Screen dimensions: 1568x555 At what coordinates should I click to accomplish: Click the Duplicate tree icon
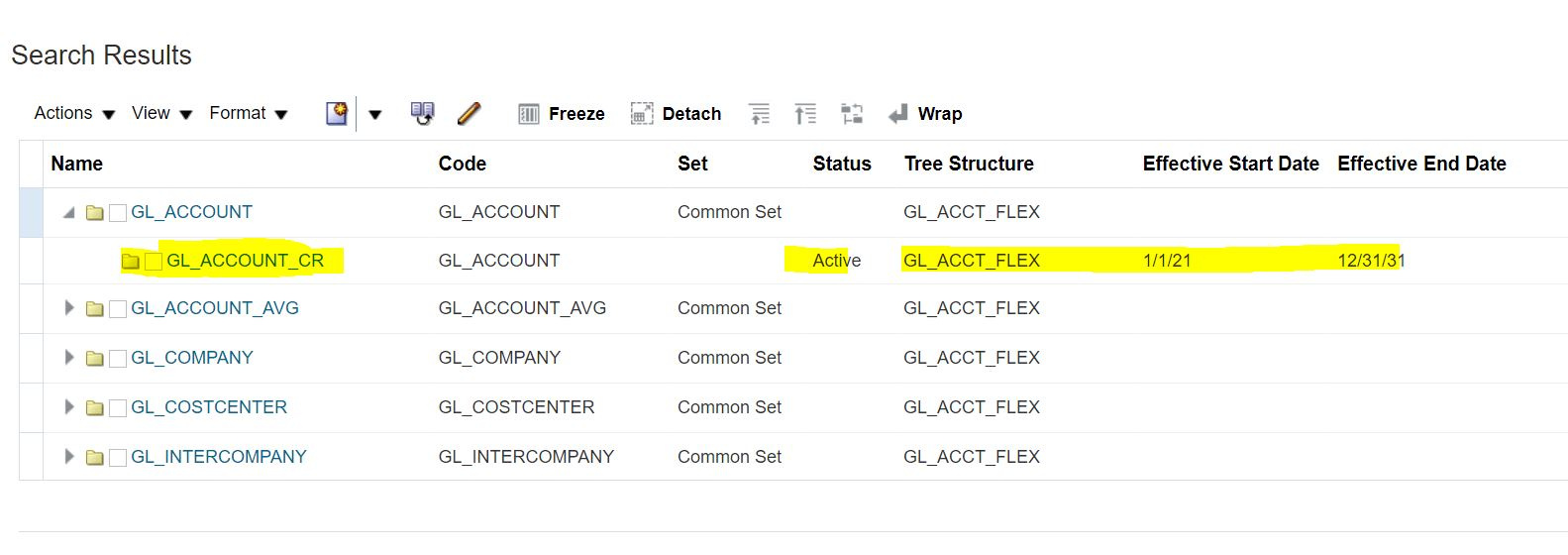[x=423, y=113]
